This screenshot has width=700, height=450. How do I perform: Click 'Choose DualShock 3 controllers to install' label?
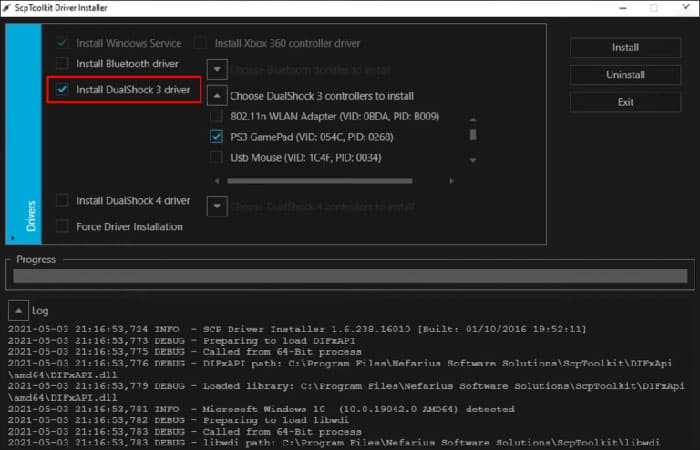click(x=322, y=96)
